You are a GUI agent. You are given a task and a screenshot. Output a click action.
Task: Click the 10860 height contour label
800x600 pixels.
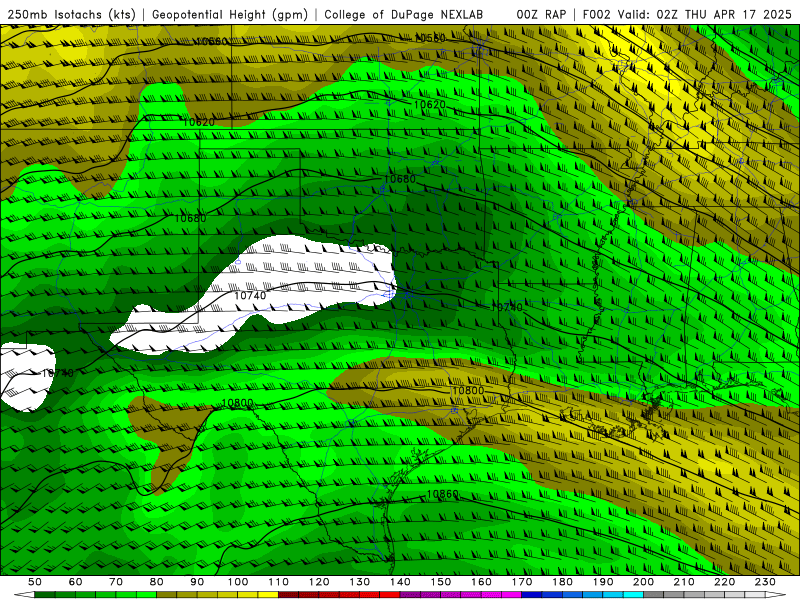(442, 494)
